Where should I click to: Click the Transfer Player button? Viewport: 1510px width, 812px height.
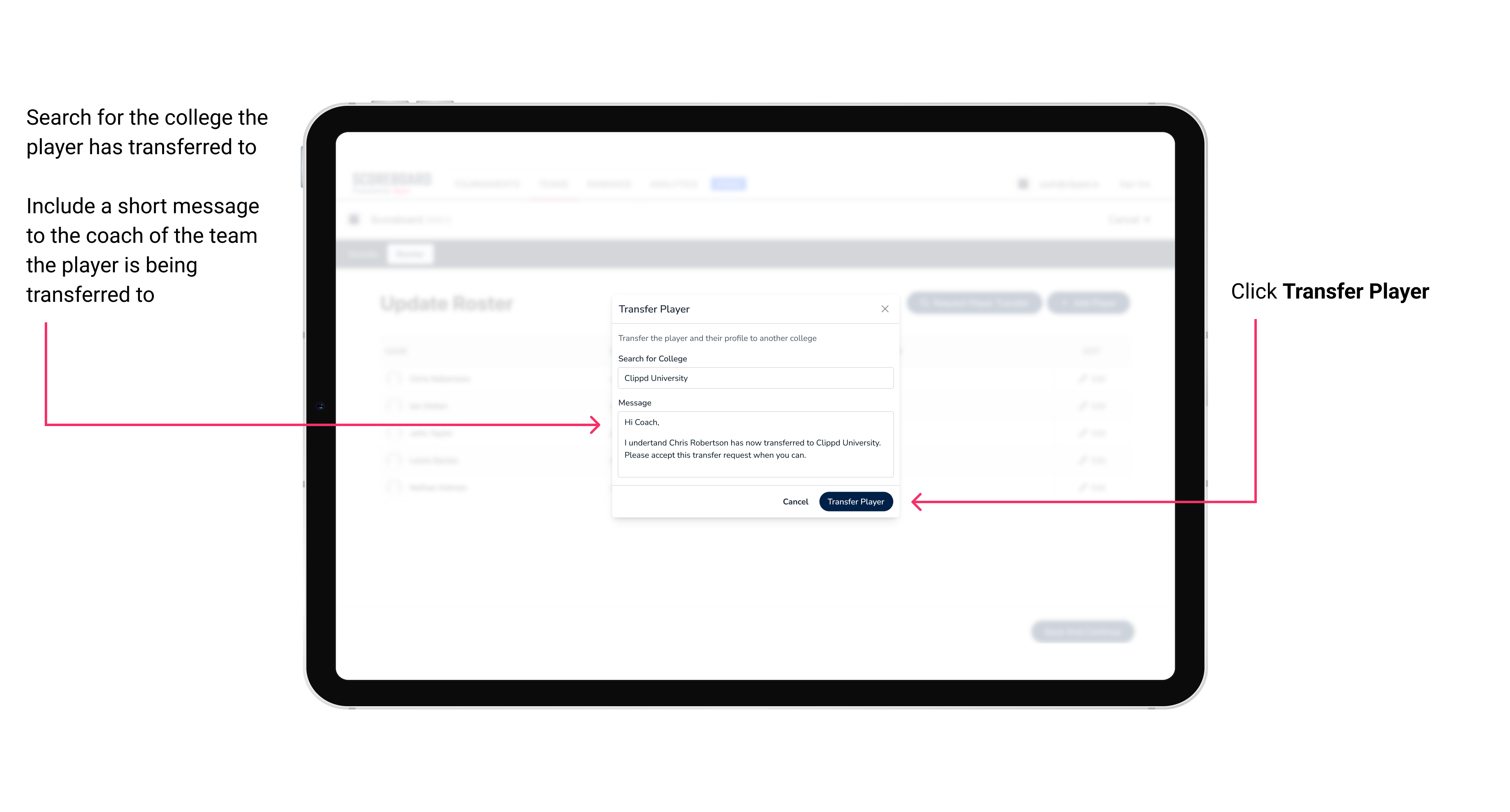coord(855,501)
